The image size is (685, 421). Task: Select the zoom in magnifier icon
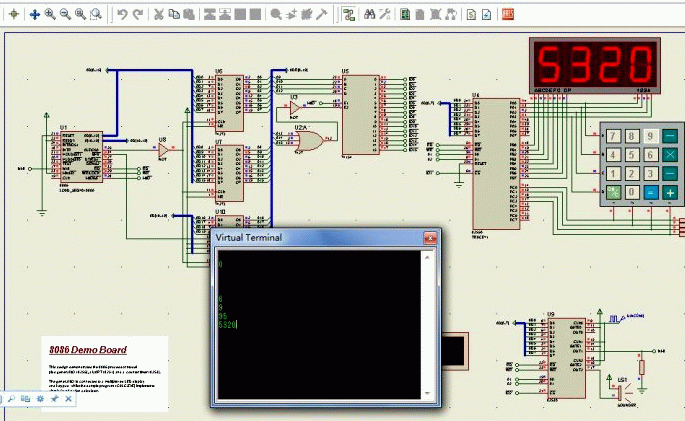[50, 14]
